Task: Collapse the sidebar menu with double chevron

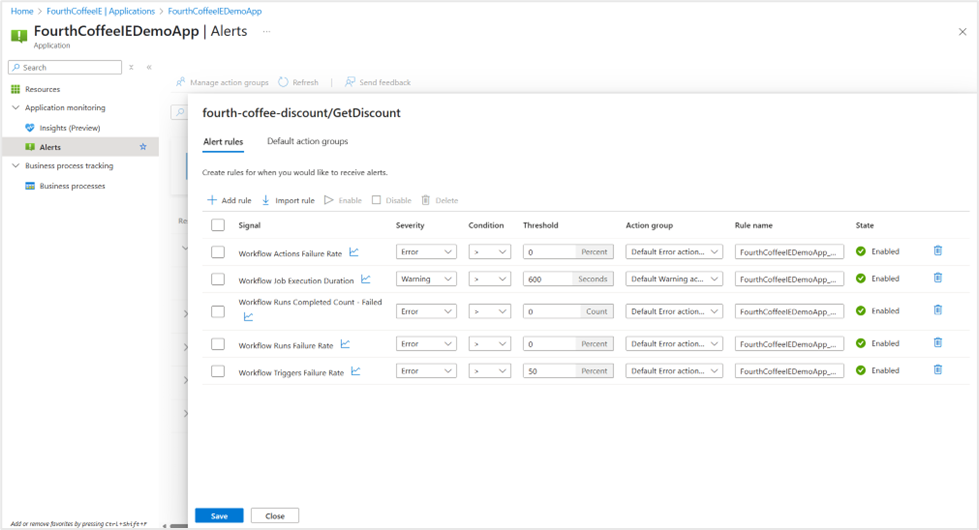Action: 149,67
